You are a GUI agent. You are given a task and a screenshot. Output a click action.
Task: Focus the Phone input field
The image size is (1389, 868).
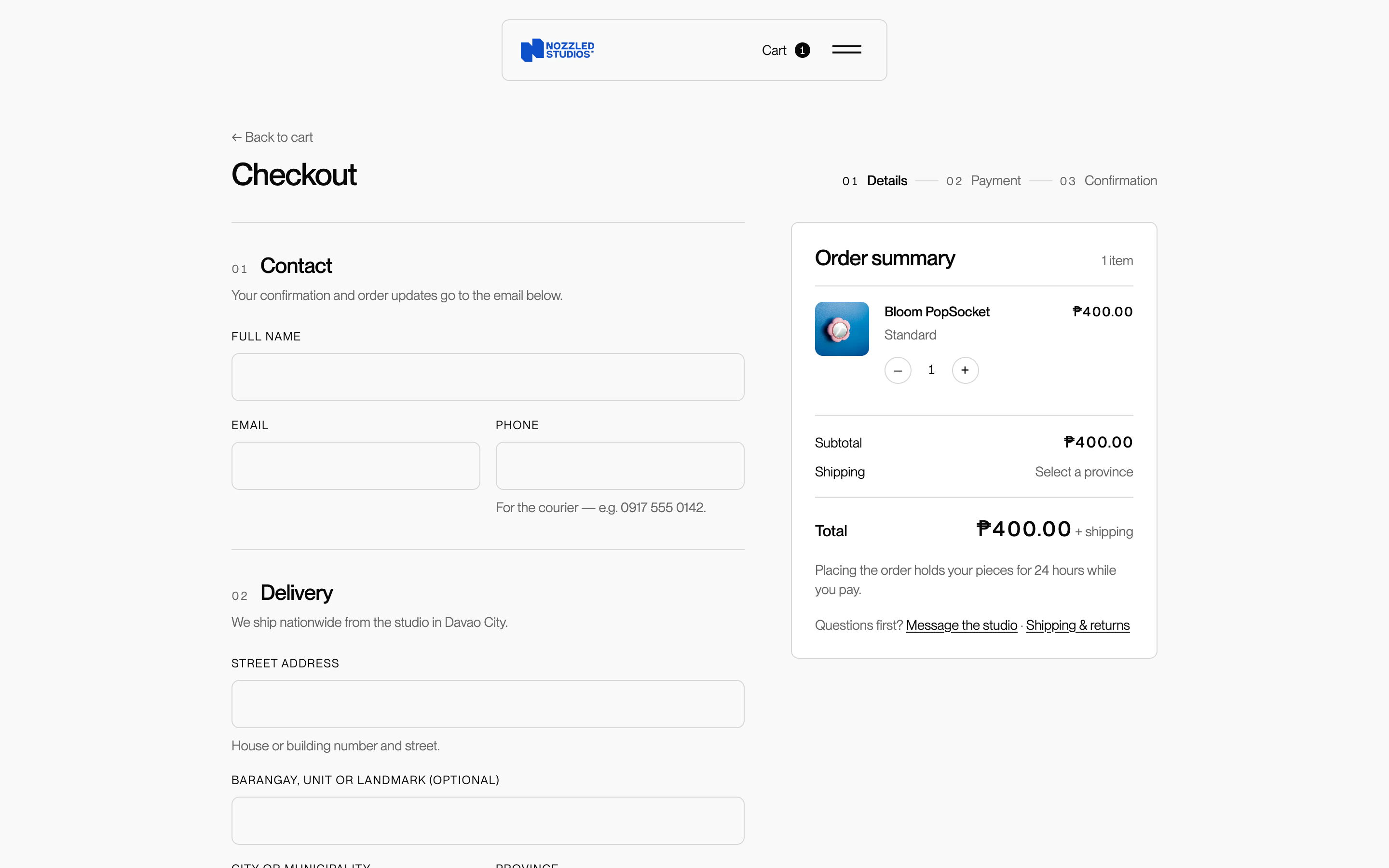(620, 465)
